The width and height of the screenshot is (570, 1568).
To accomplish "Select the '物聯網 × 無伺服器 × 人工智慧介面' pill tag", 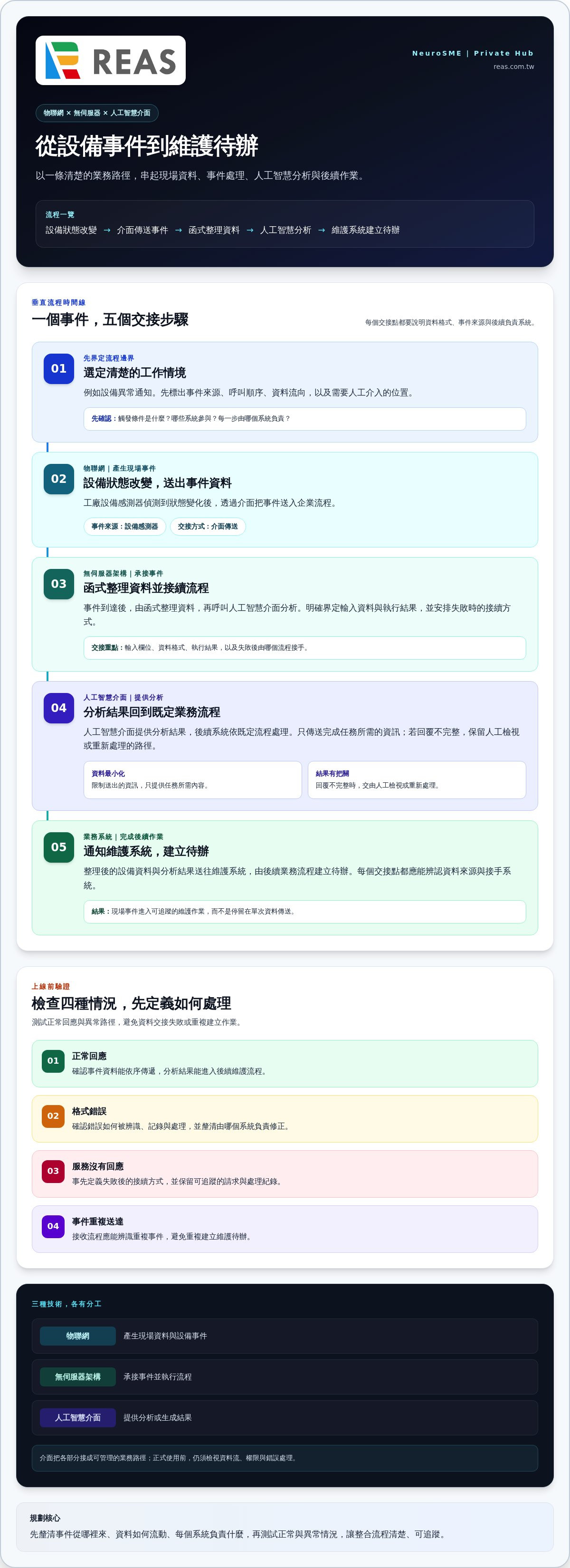I will coord(97,113).
